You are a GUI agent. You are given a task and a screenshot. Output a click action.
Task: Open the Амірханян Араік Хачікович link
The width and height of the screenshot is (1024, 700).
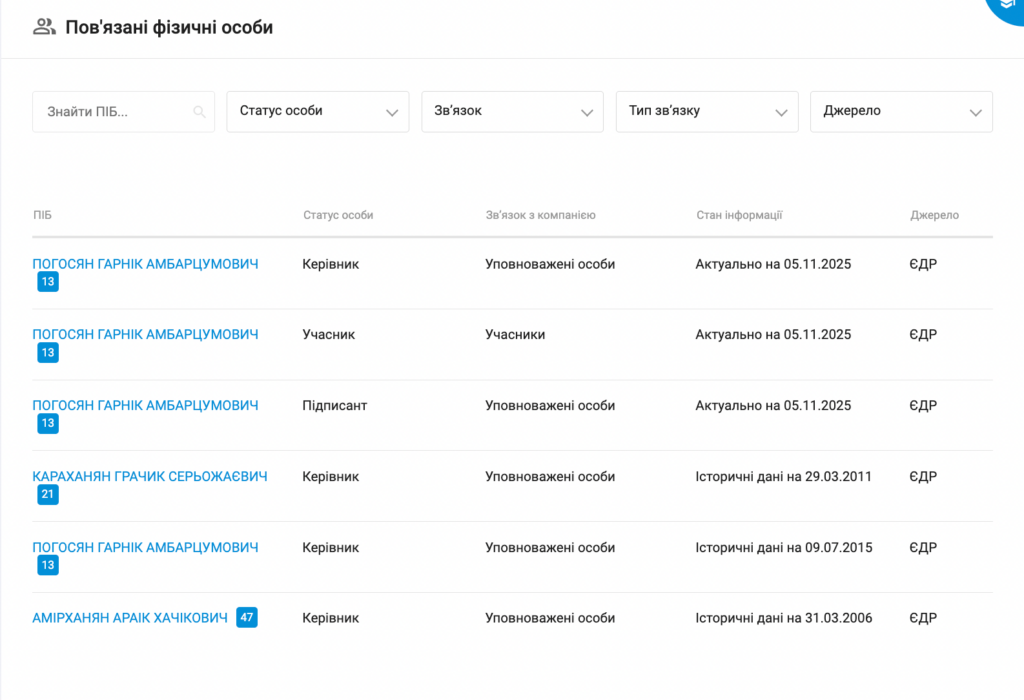130,618
